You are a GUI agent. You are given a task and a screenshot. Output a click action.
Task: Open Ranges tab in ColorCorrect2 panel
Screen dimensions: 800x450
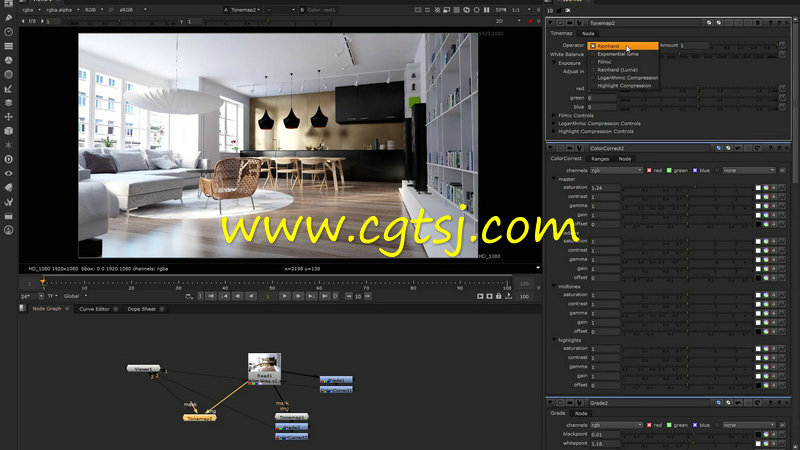click(x=600, y=159)
